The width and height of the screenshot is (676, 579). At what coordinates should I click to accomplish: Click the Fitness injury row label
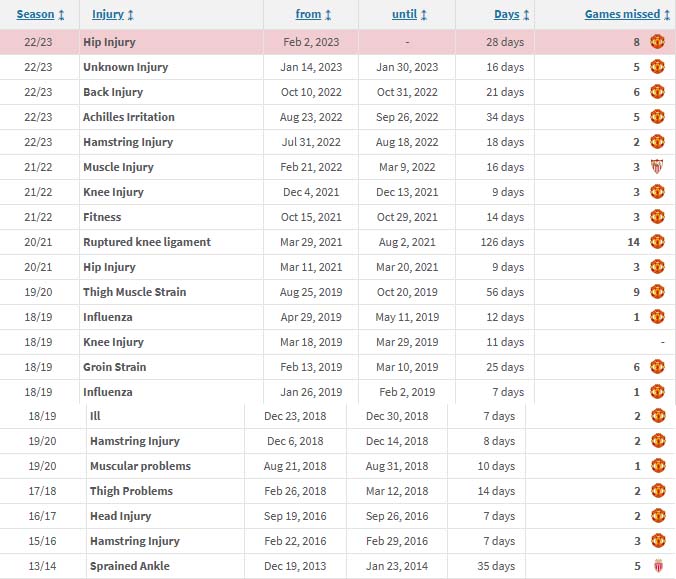tap(102, 217)
